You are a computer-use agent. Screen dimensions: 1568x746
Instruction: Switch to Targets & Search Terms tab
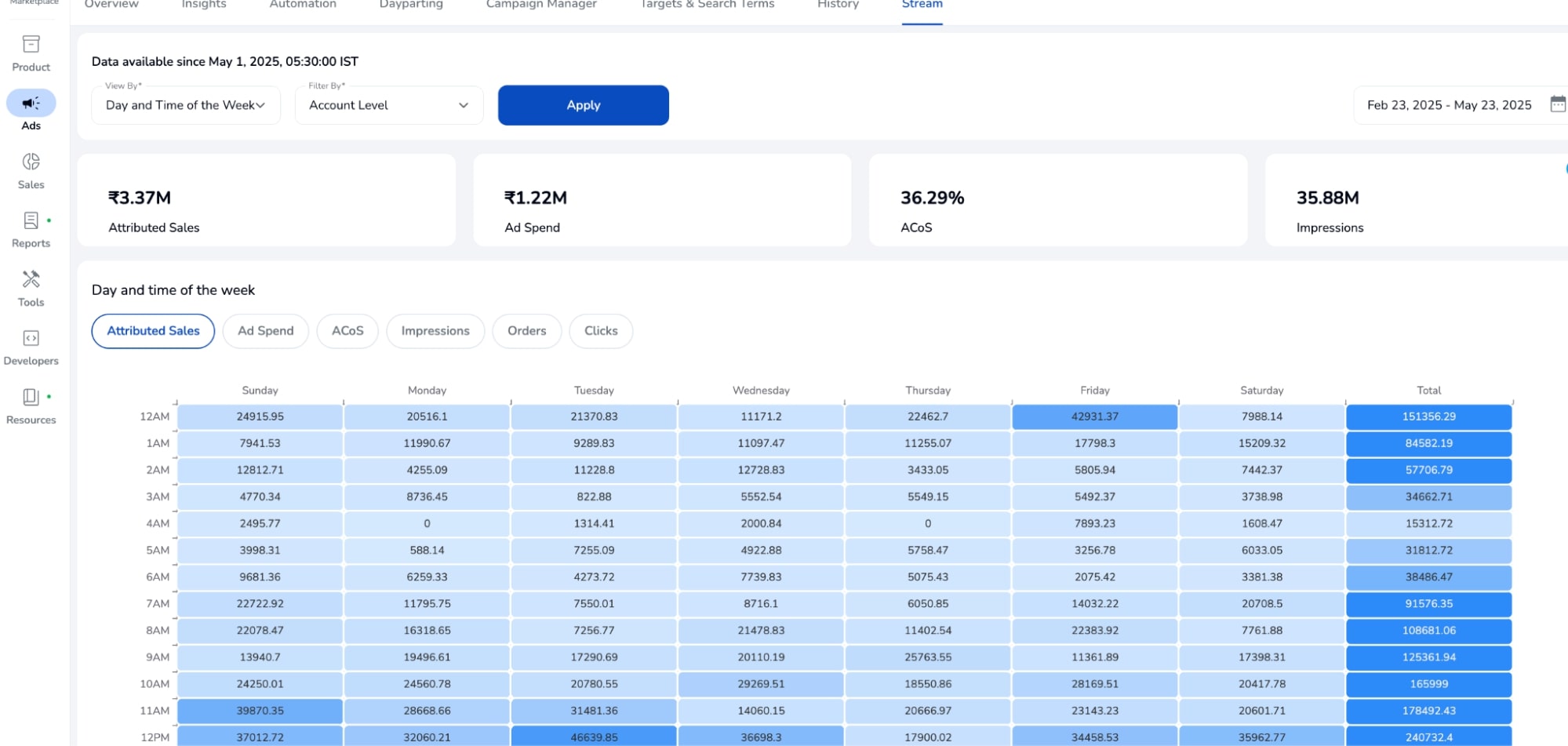click(708, 5)
